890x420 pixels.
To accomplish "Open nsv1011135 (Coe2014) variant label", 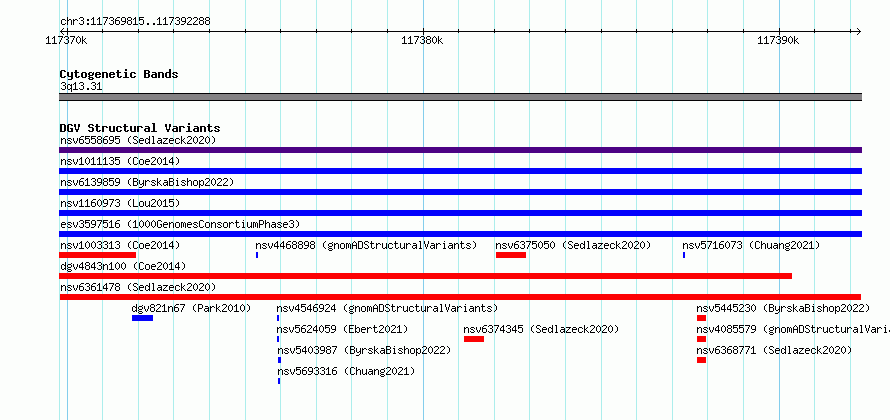I will (120, 161).
